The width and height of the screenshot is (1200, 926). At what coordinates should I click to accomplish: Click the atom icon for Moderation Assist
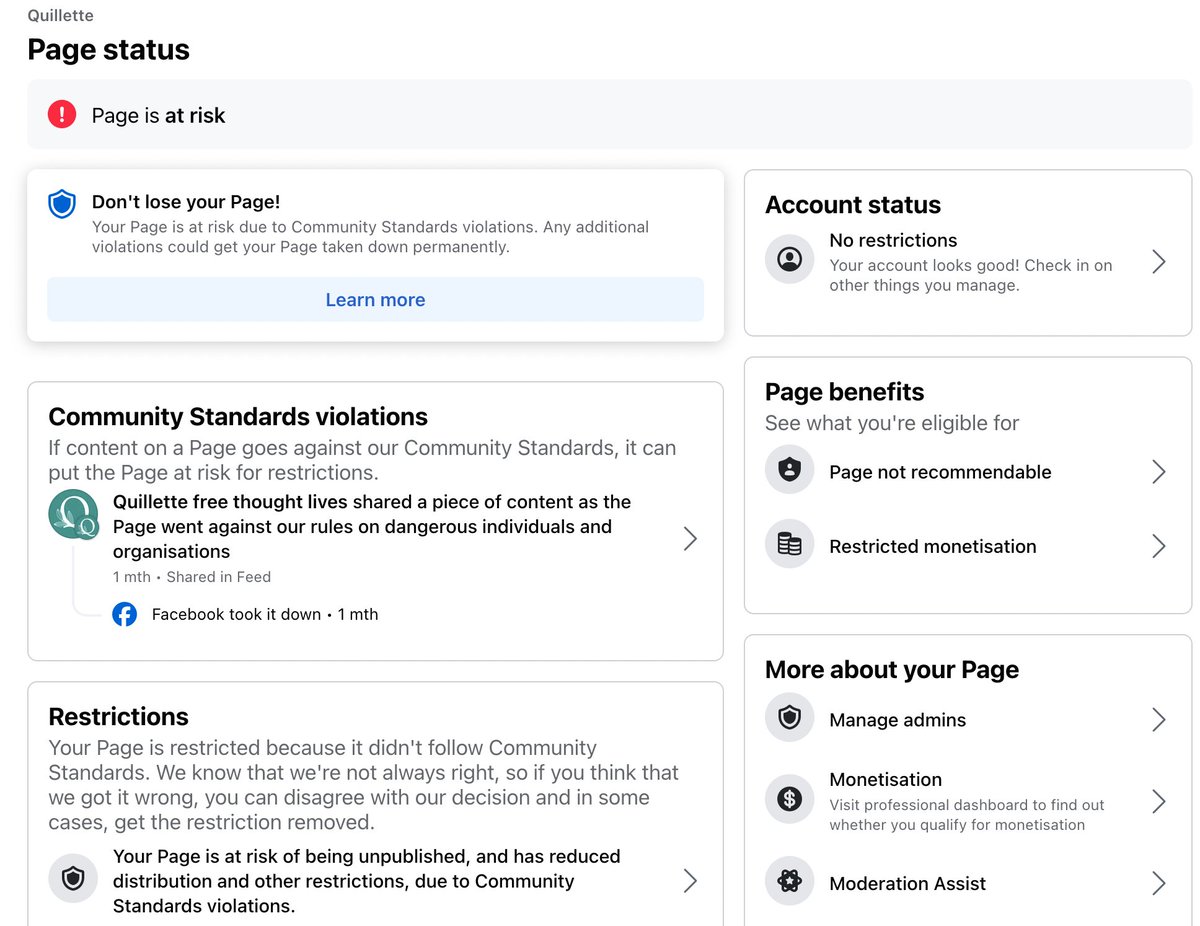[790, 882]
